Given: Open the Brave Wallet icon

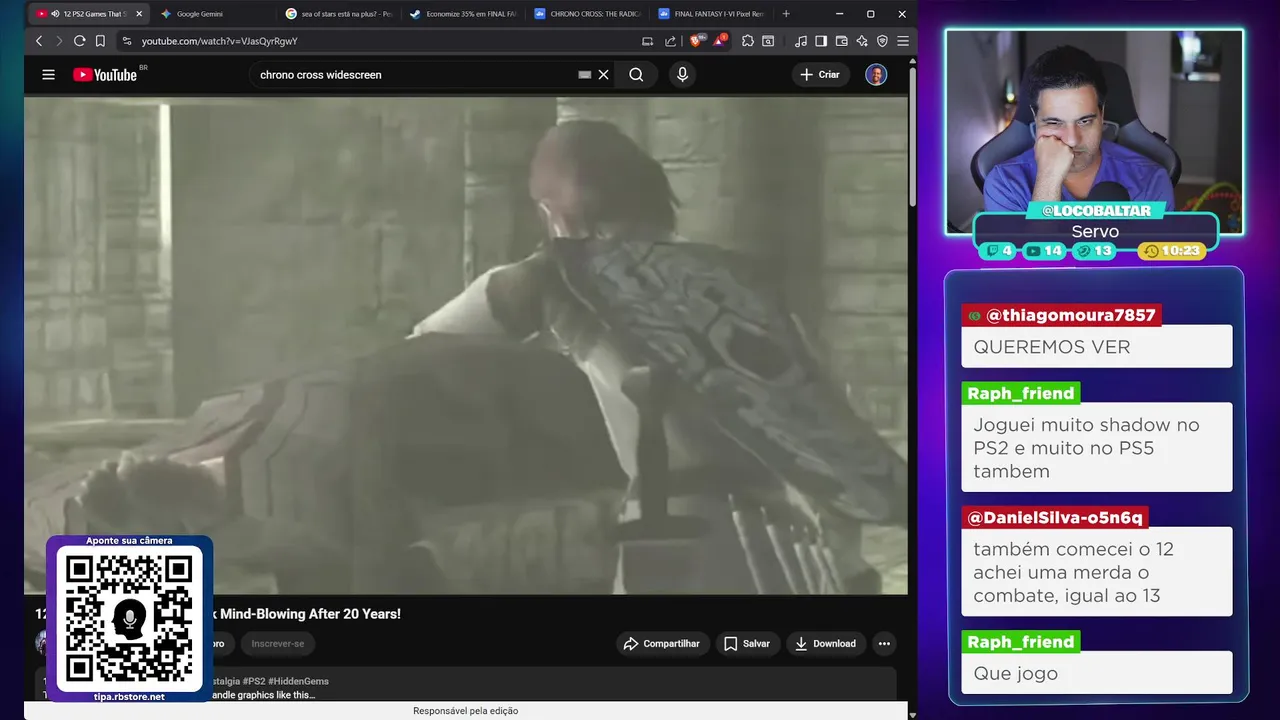Looking at the screenshot, I should [842, 41].
